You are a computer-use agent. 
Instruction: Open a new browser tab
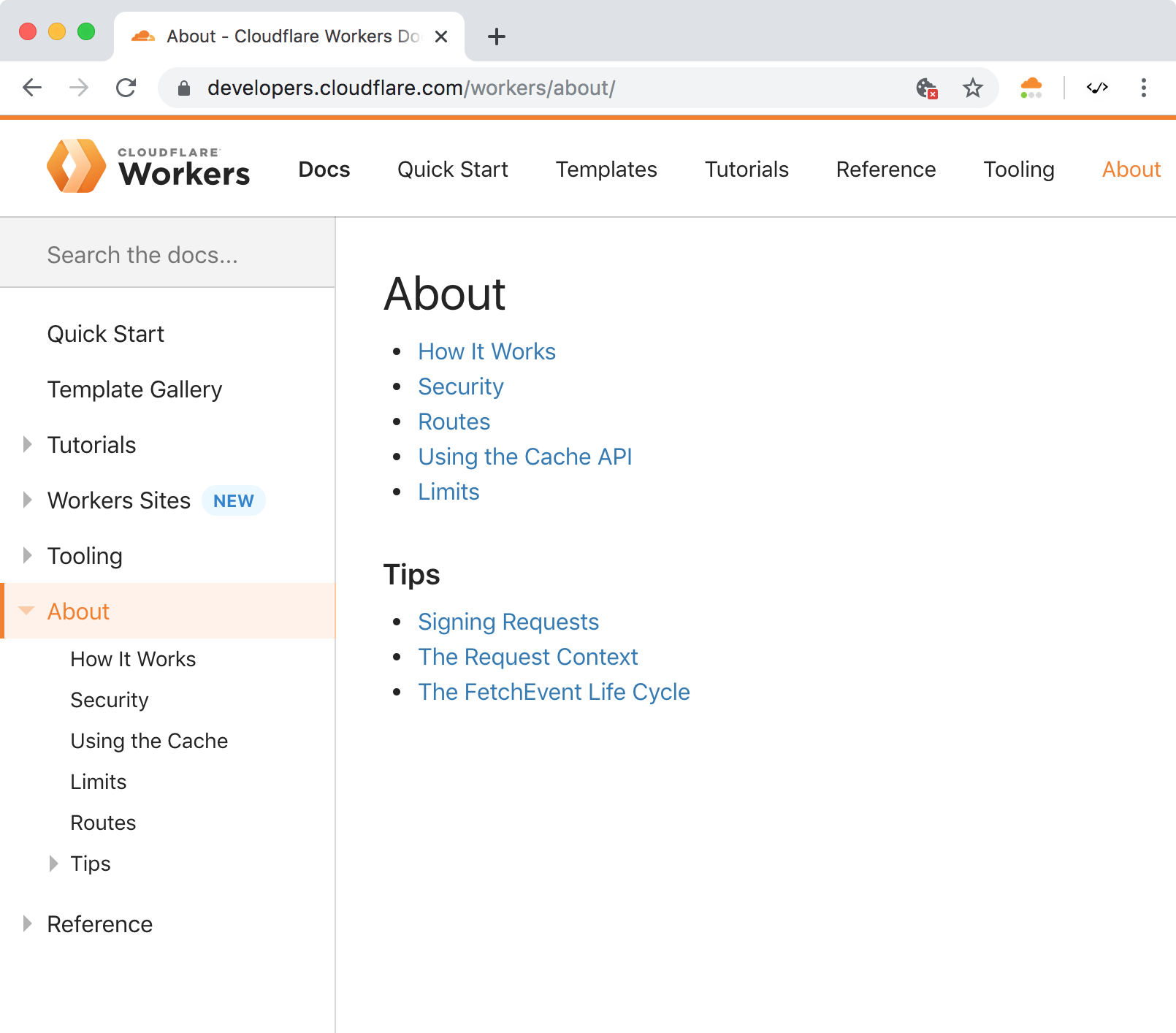point(496,36)
